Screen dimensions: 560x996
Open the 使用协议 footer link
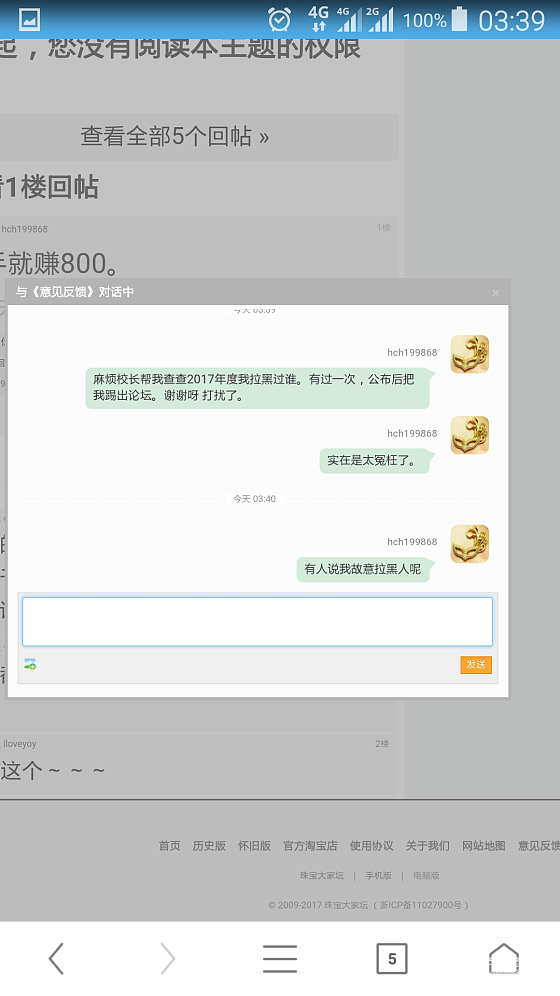click(371, 845)
